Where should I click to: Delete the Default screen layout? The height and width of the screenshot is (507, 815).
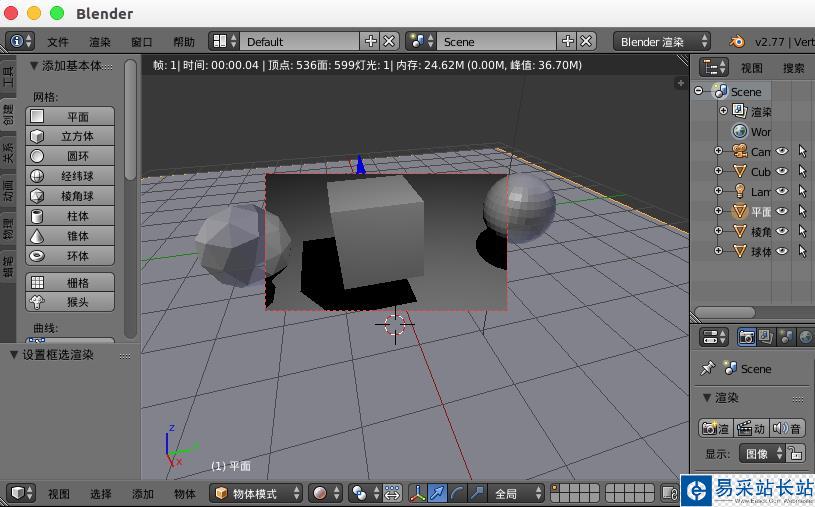tap(389, 41)
